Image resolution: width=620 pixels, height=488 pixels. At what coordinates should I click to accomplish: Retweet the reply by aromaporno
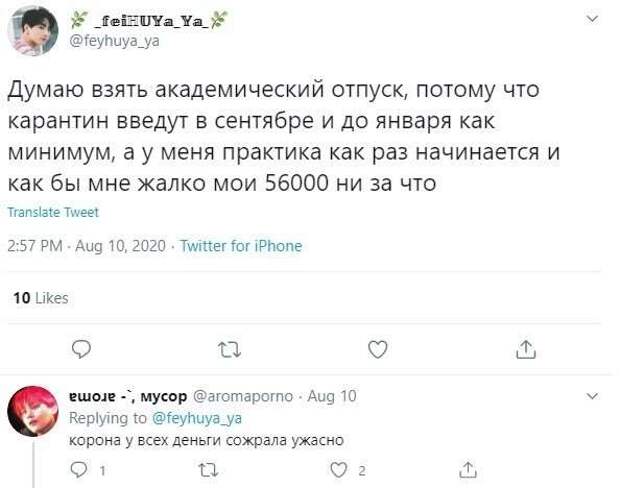pos(208,470)
